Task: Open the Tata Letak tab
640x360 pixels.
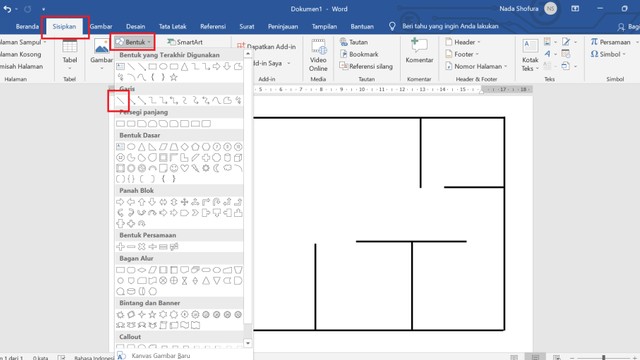Action: [x=172, y=27]
